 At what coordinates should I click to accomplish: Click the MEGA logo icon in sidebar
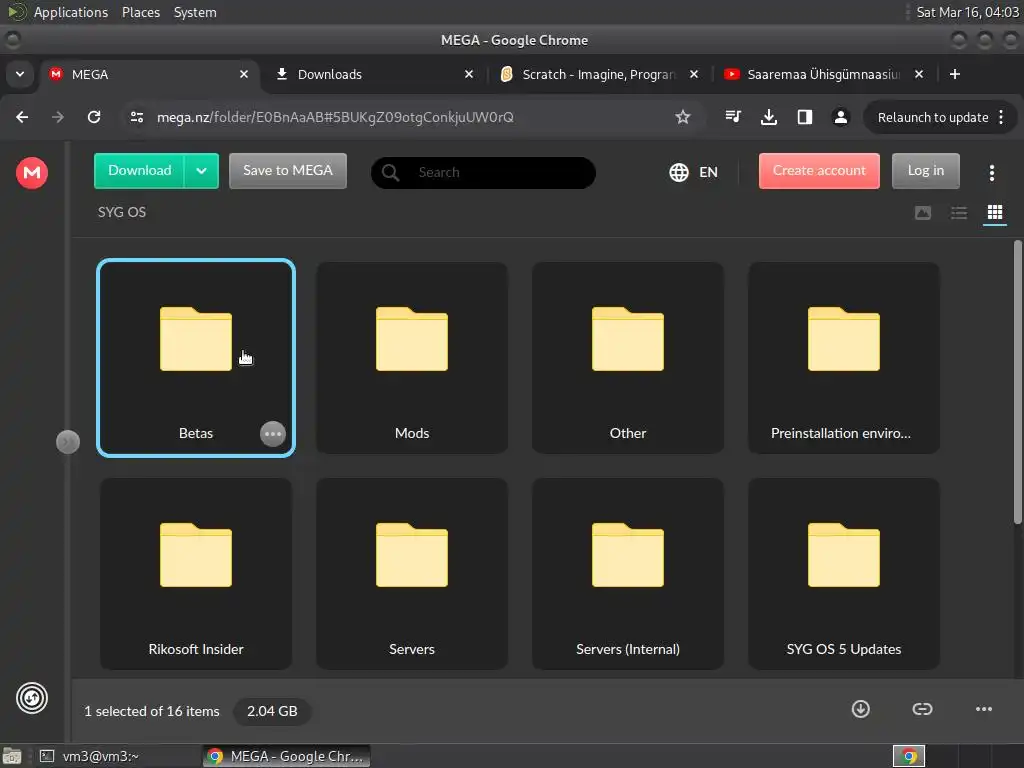point(32,172)
